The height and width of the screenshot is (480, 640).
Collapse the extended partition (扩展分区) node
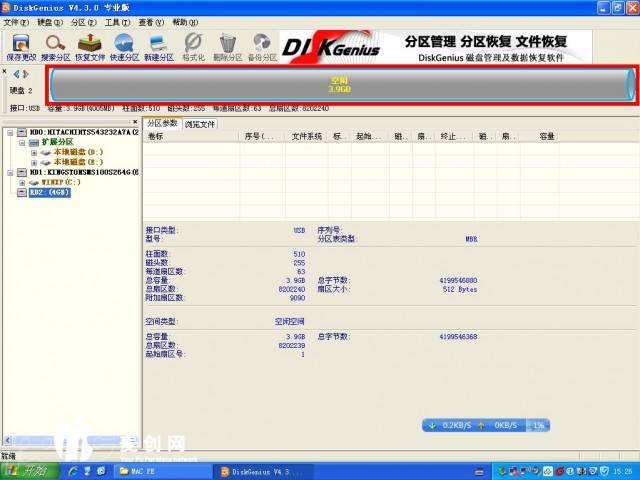click(x=22, y=142)
